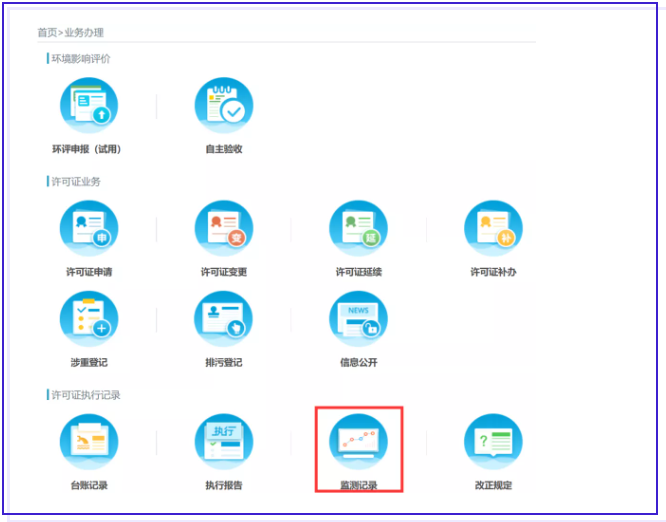Viewport: 666px width, 522px height.
Task: Open the 台账记录 icon
Action: pyautogui.click(x=88, y=442)
